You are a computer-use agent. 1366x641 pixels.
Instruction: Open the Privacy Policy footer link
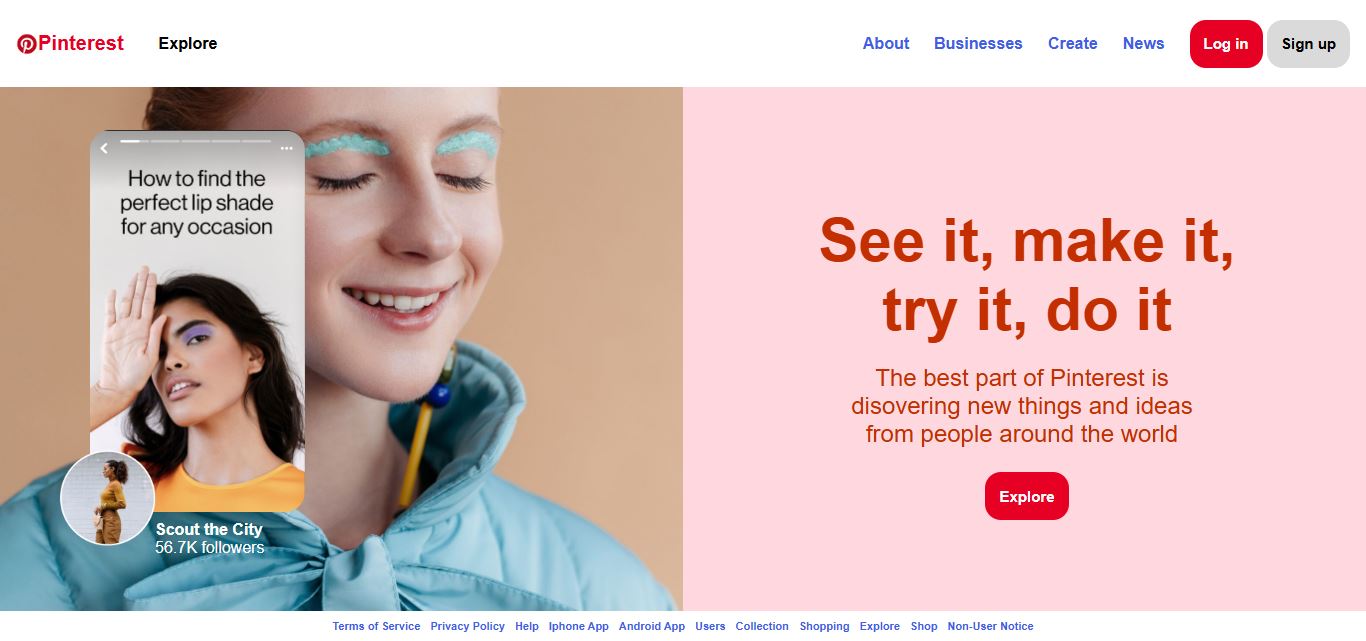click(x=468, y=626)
